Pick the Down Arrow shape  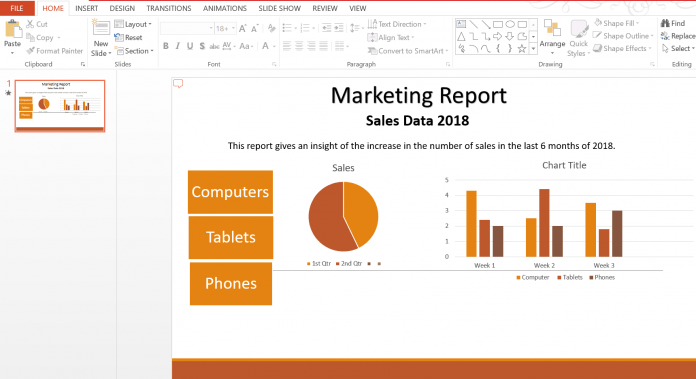[510, 36]
